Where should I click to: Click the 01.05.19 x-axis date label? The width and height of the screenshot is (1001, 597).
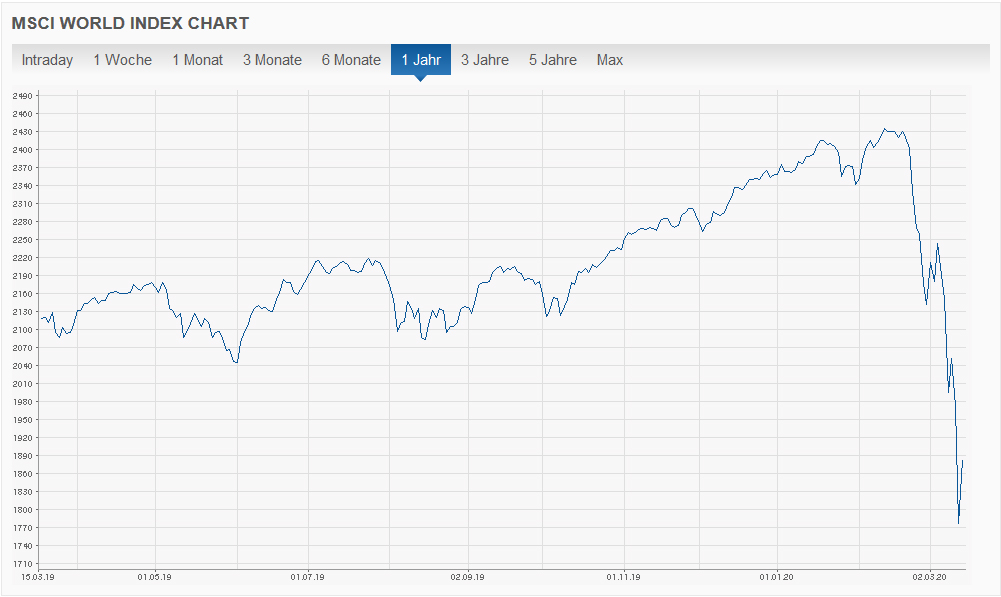pyautogui.click(x=154, y=577)
